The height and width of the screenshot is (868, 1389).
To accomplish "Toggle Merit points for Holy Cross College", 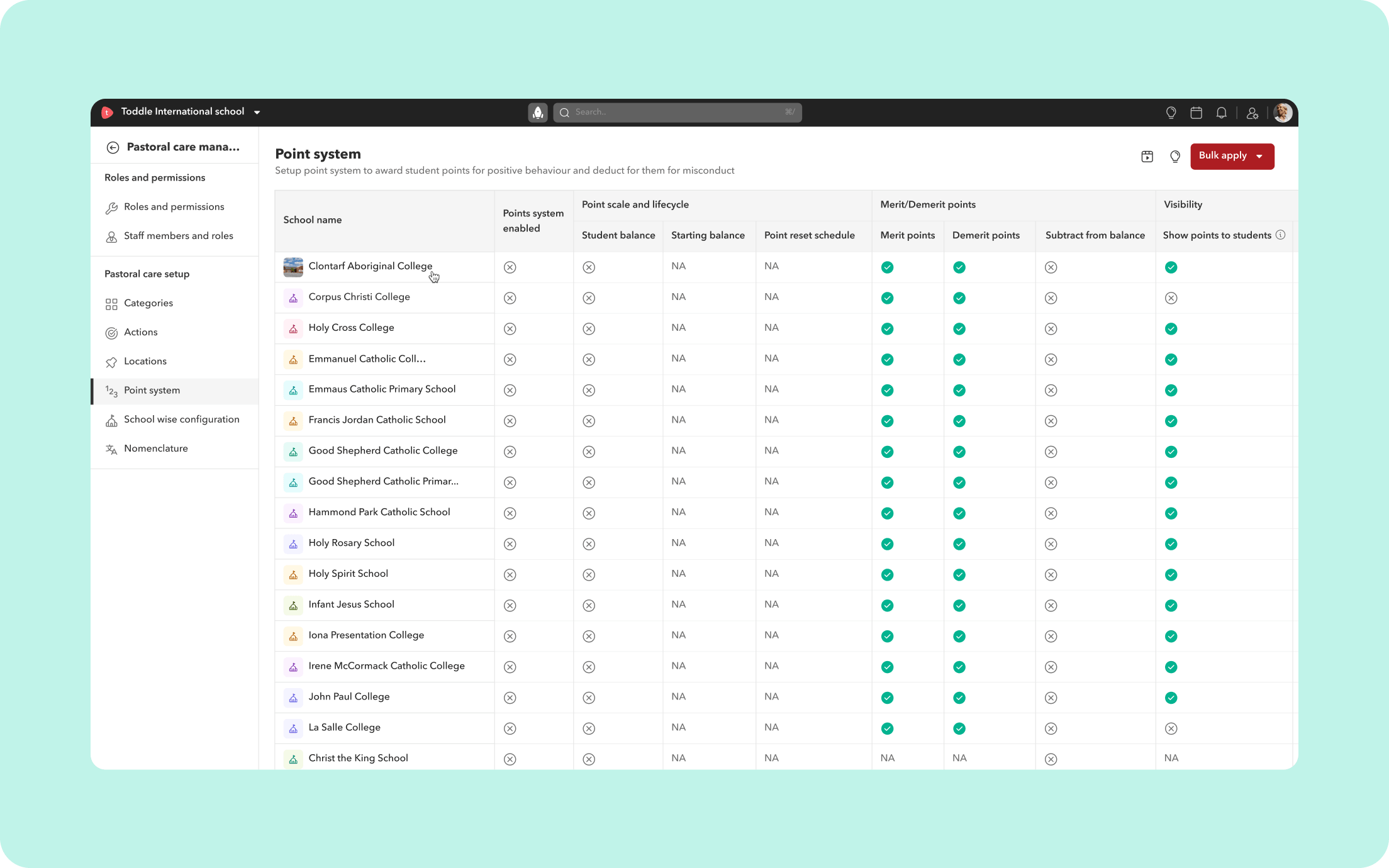I will click(888, 329).
